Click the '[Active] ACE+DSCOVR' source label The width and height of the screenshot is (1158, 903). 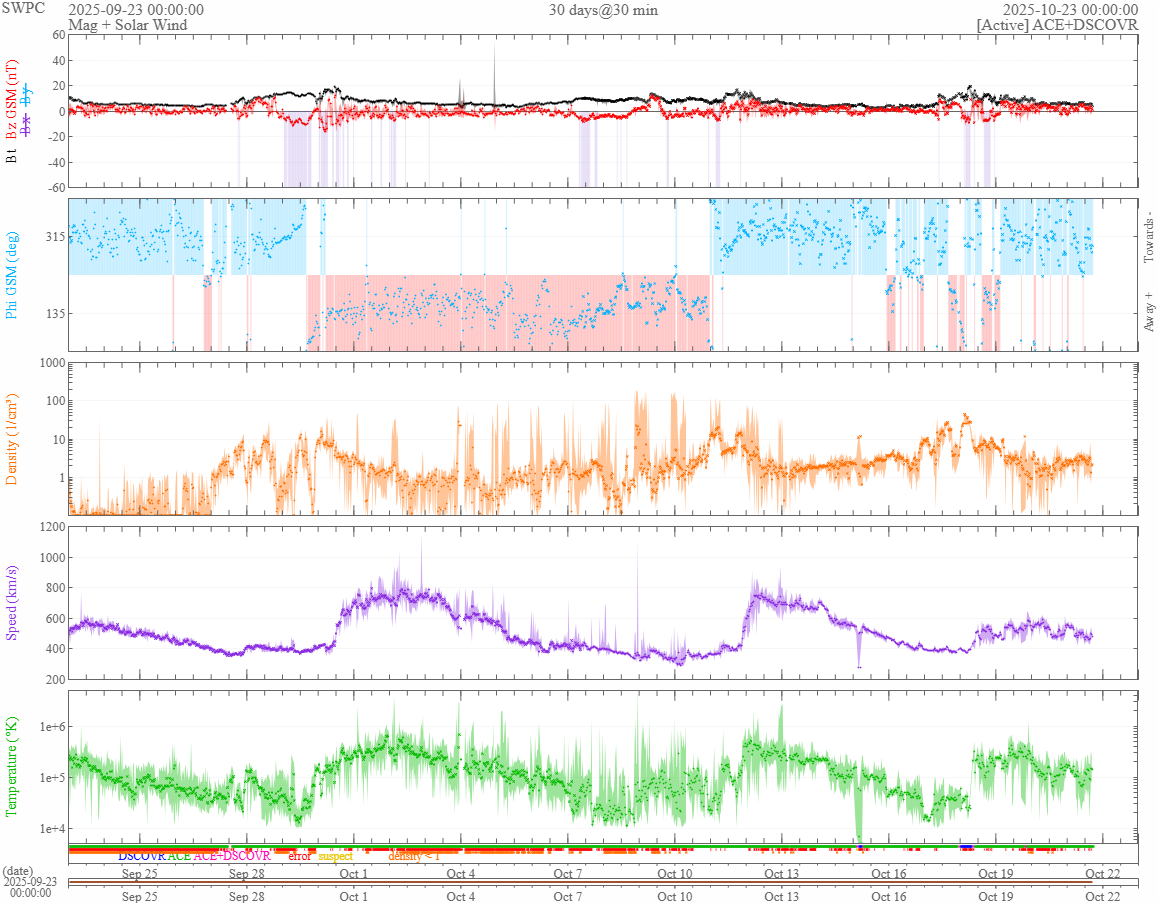tap(1058, 24)
